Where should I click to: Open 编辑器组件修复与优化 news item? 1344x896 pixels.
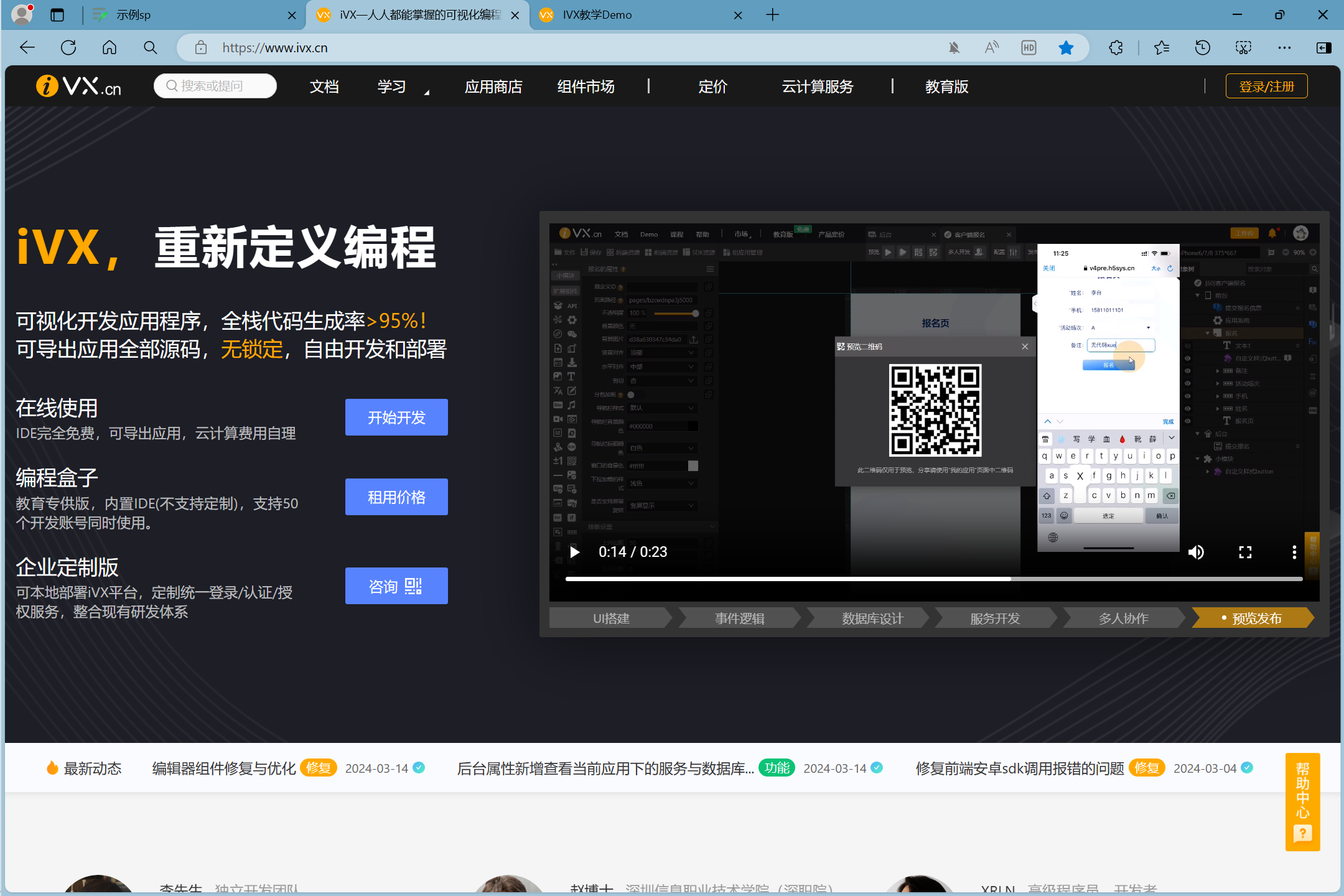pyautogui.click(x=224, y=768)
